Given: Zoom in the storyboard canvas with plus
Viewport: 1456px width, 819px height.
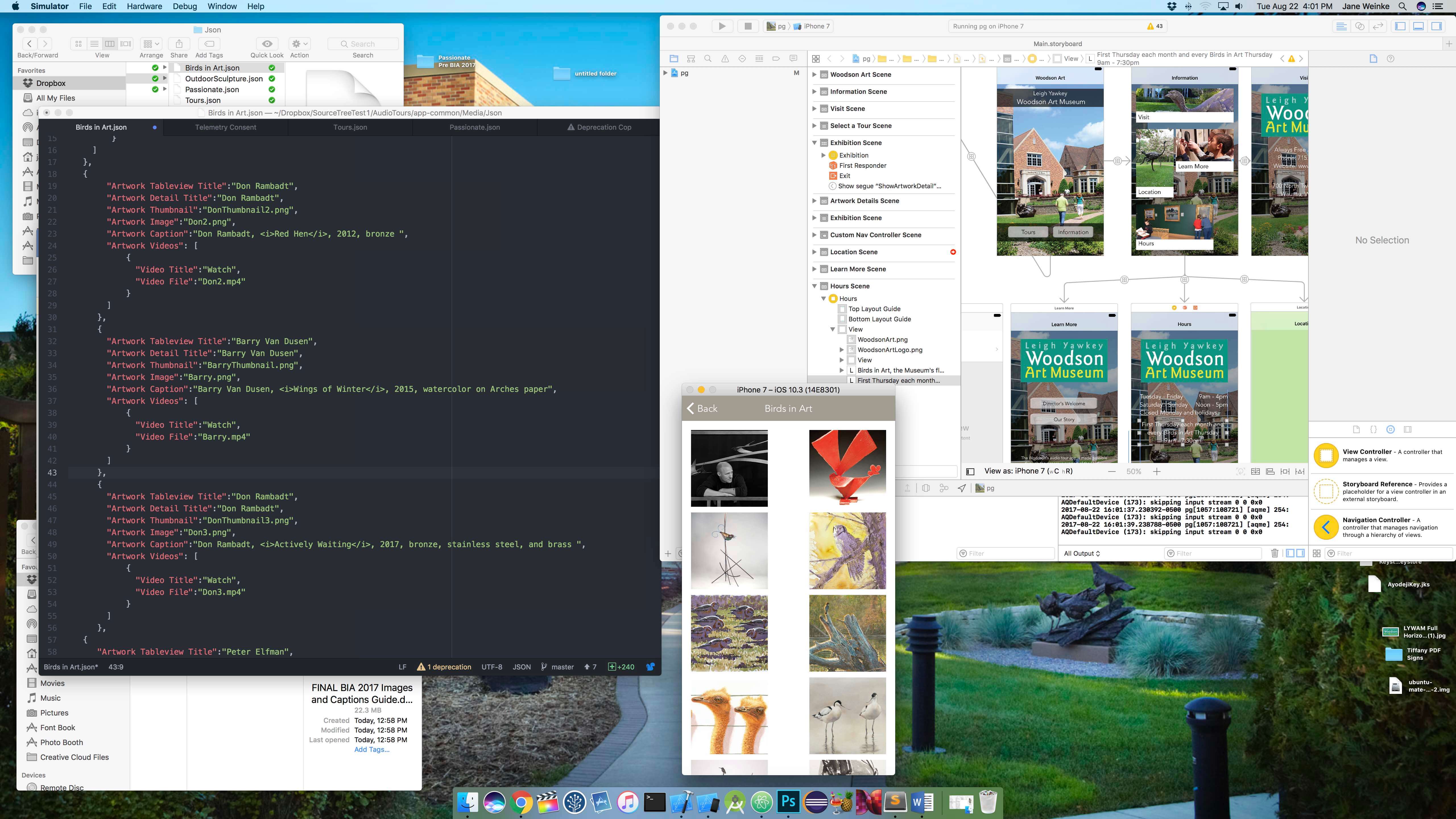Looking at the screenshot, I should click(1157, 471).
